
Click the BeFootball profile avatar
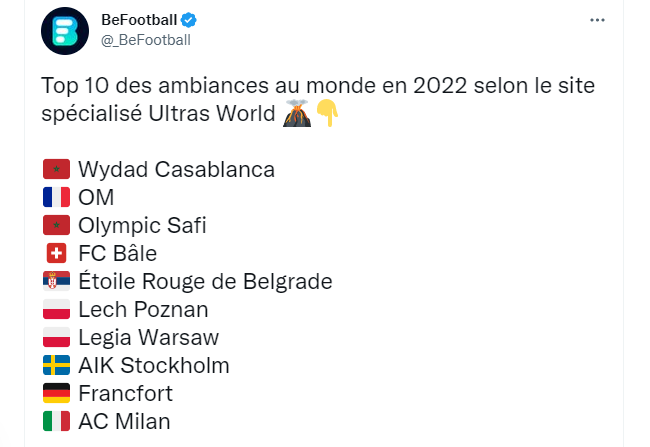coord(65,30)
